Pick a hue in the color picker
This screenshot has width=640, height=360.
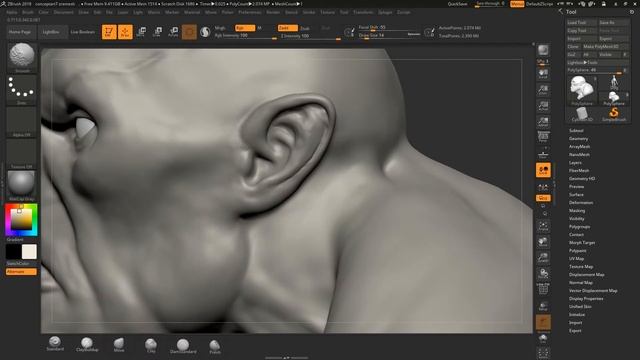(x=21, y=220)
